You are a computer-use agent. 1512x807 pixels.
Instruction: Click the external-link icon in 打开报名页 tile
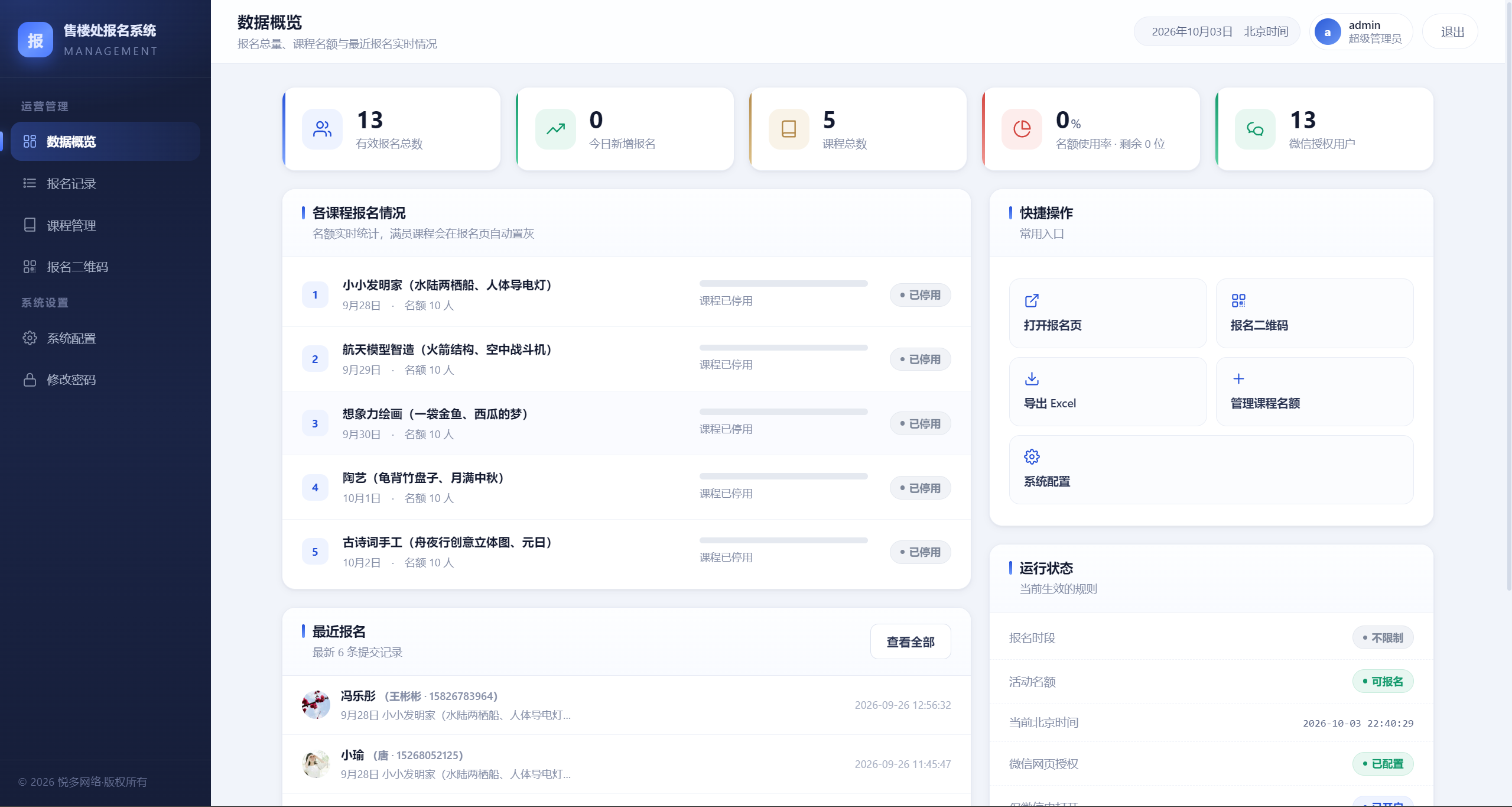pyautogui.click(x=1032, y=300)
